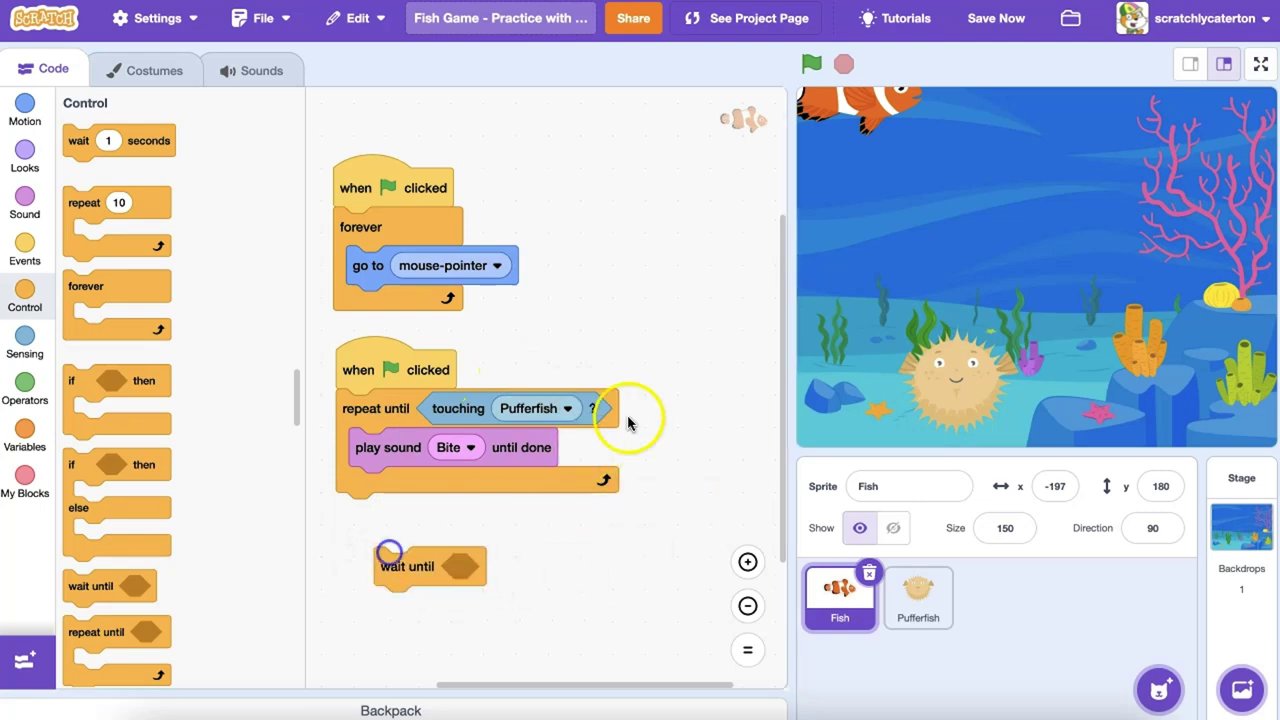Viewport: 1280px width, 720px height.
Task: Delete the Fish sprite with trash icon
Action: pos(869,573)
